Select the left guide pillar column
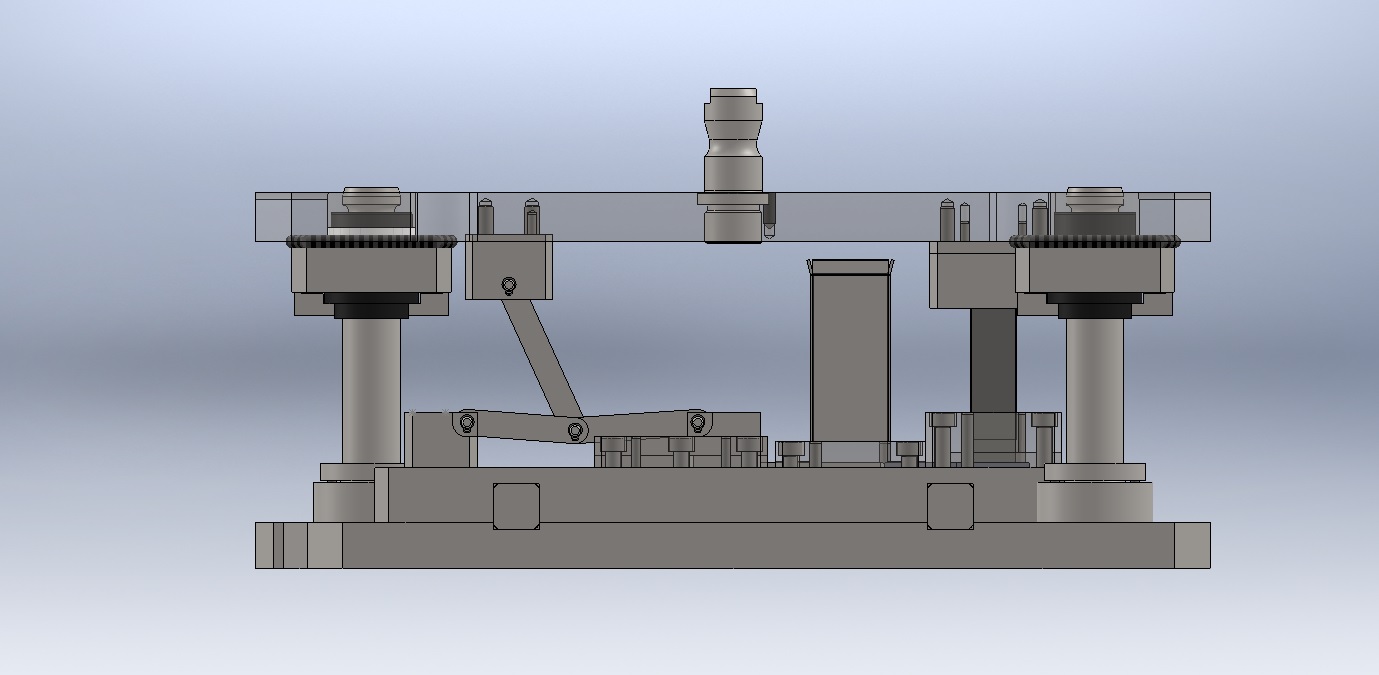Screen dimensions: 1379x675 (x=371, y=390)
